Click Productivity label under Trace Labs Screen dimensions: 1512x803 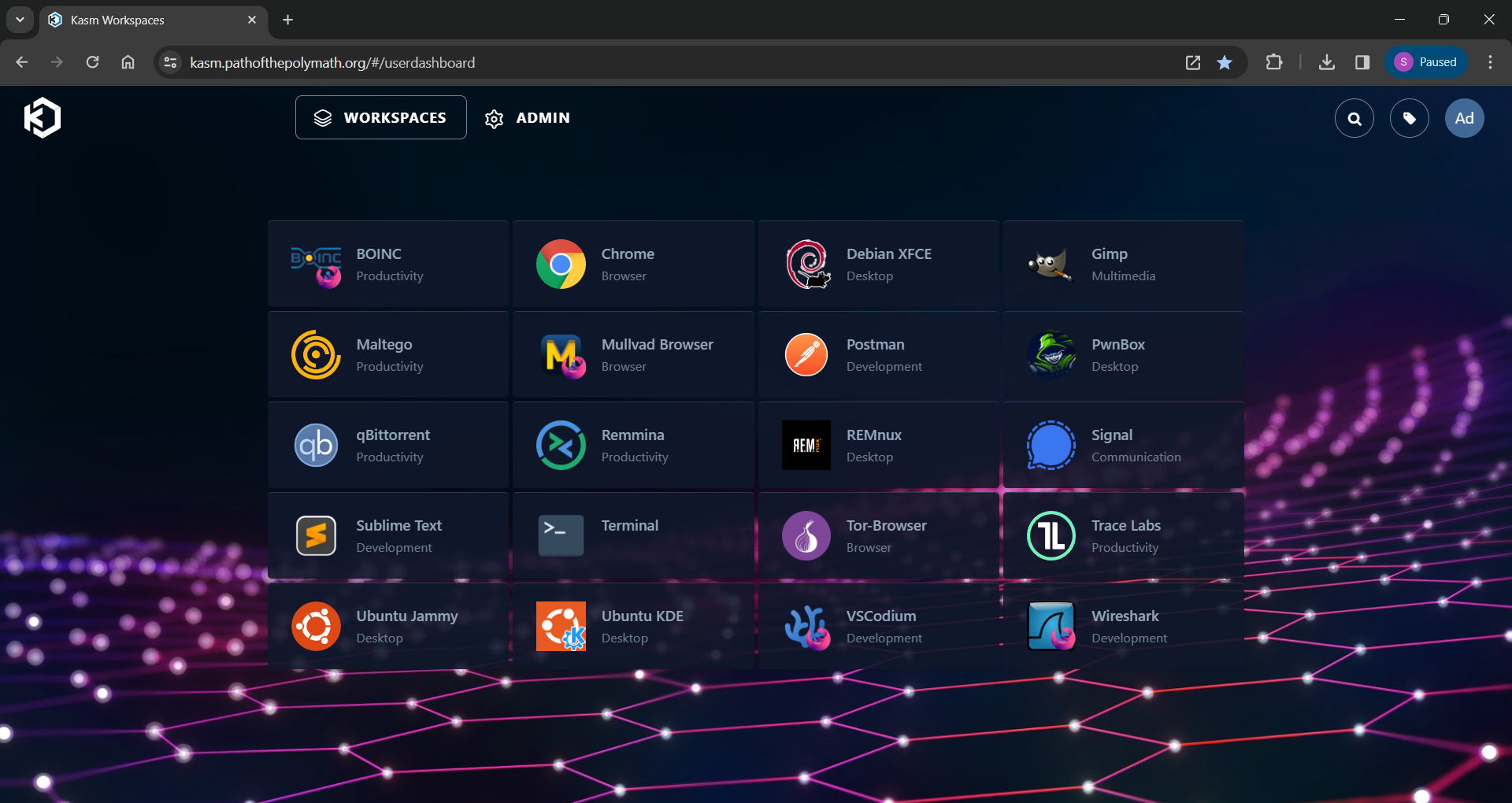coord(1125,548)
